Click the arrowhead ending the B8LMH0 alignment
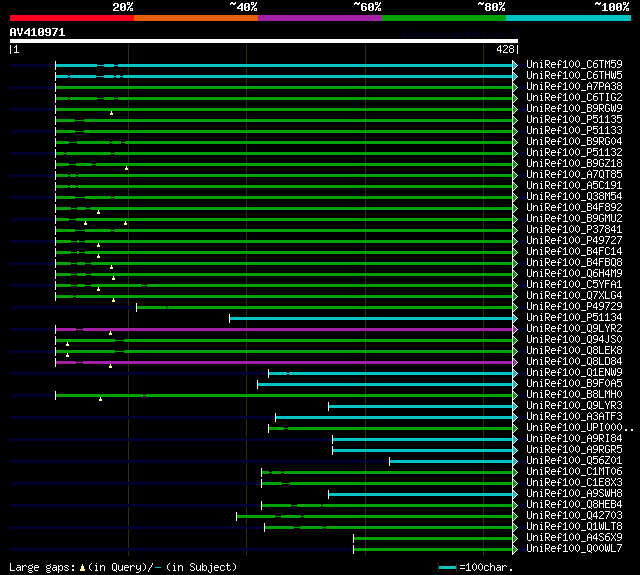Viewport: 640px width, 575px height. tap(515, 395)
